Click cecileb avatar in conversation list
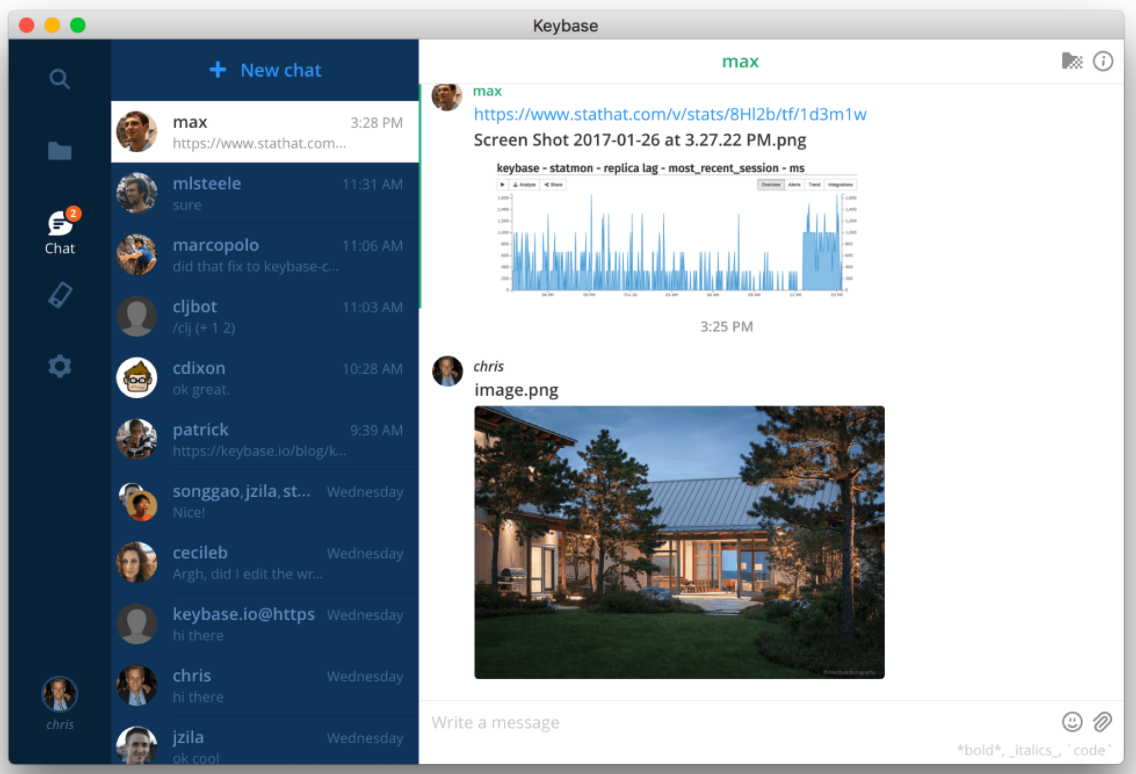Screen dimensions: 1136x774 (137, 562)
